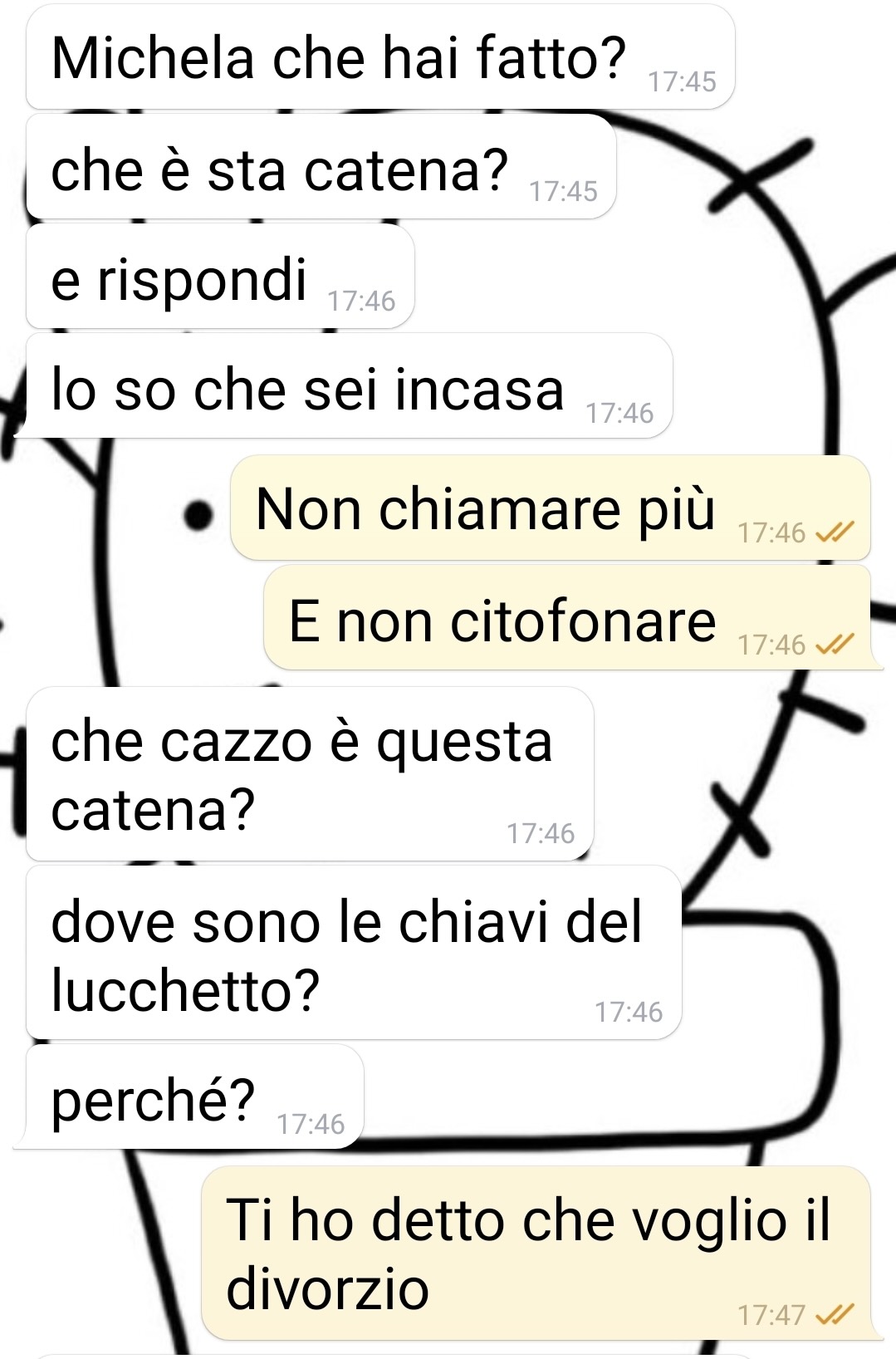Tap the black dot on chat wallpaper

(198, 515)
